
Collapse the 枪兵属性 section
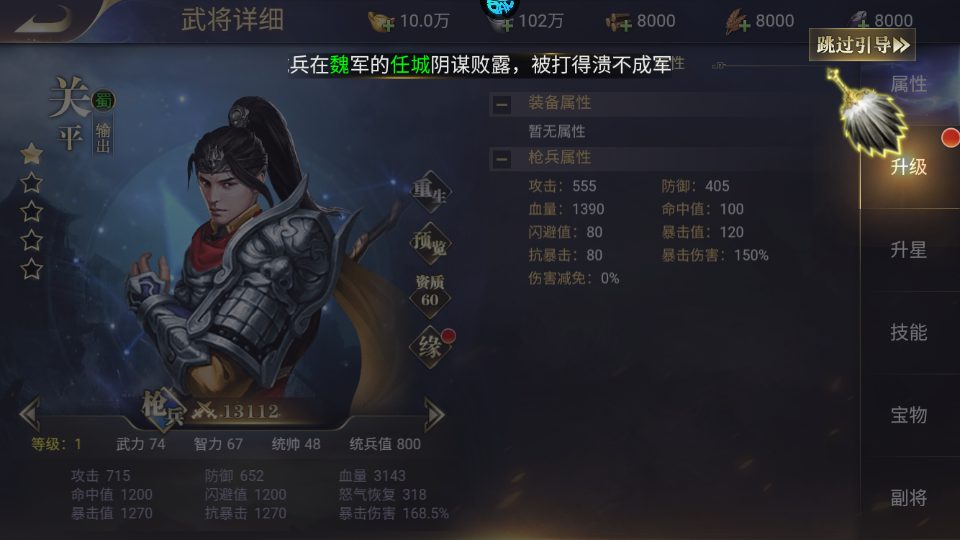pyautogui.click(x=501, y=160)
